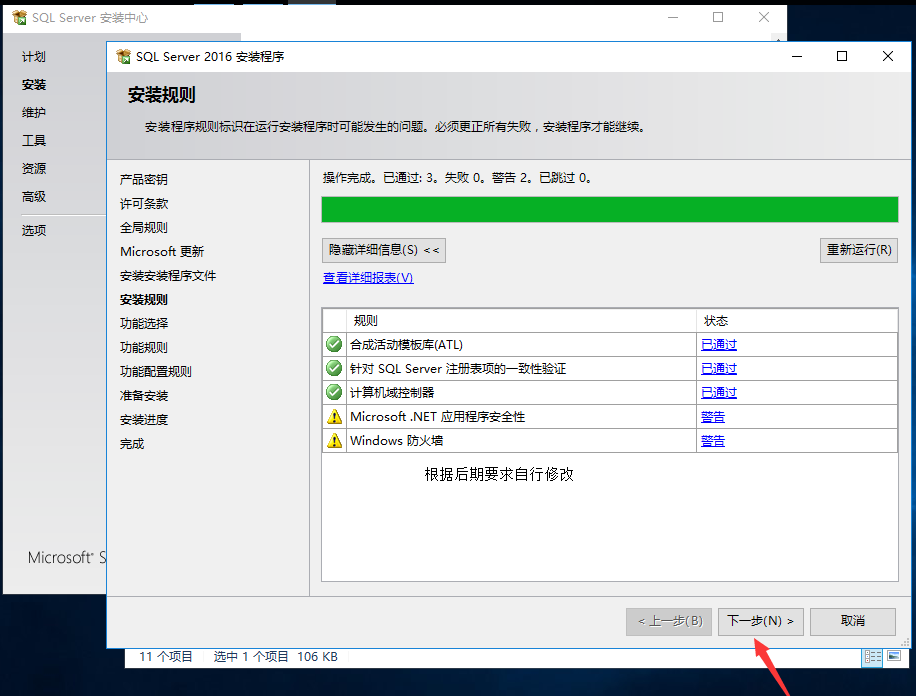Image resolution: width=916 pixels, height=696 pixels.
Task: Select the 计算机域控制器 rule row
Action: (x=610, y=393)
